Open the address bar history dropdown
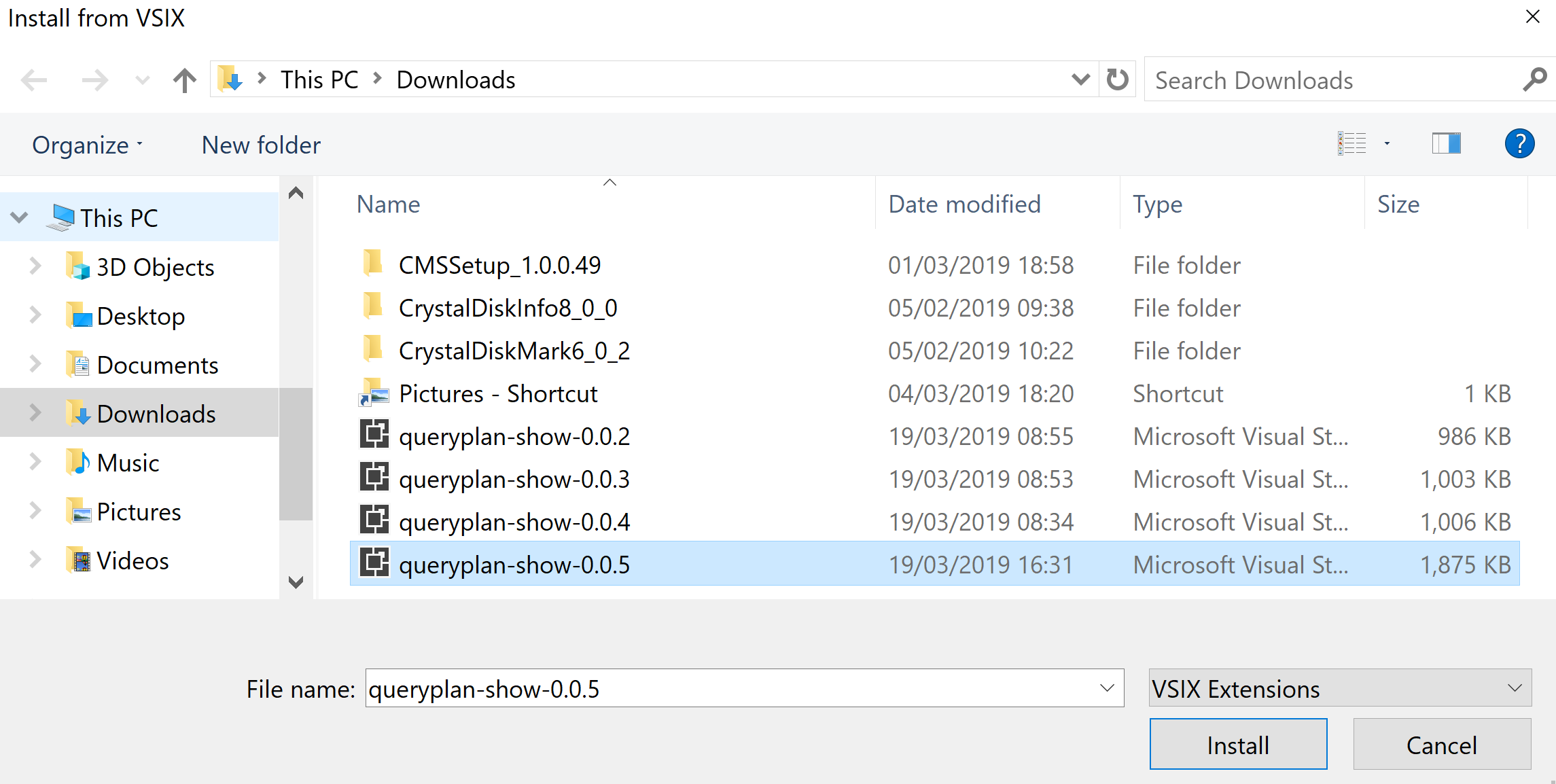The image size is (1556, 784). 1080,80
